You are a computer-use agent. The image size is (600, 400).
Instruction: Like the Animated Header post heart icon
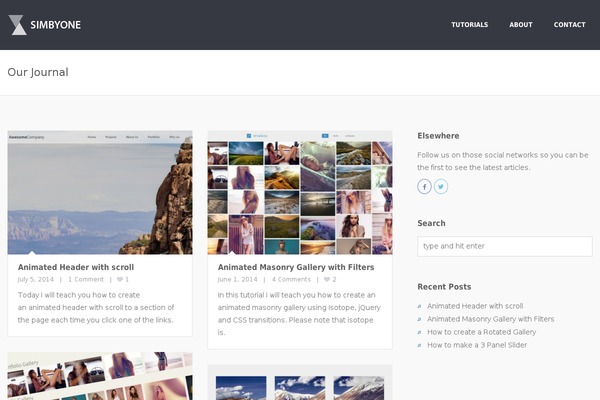point(120,279)
